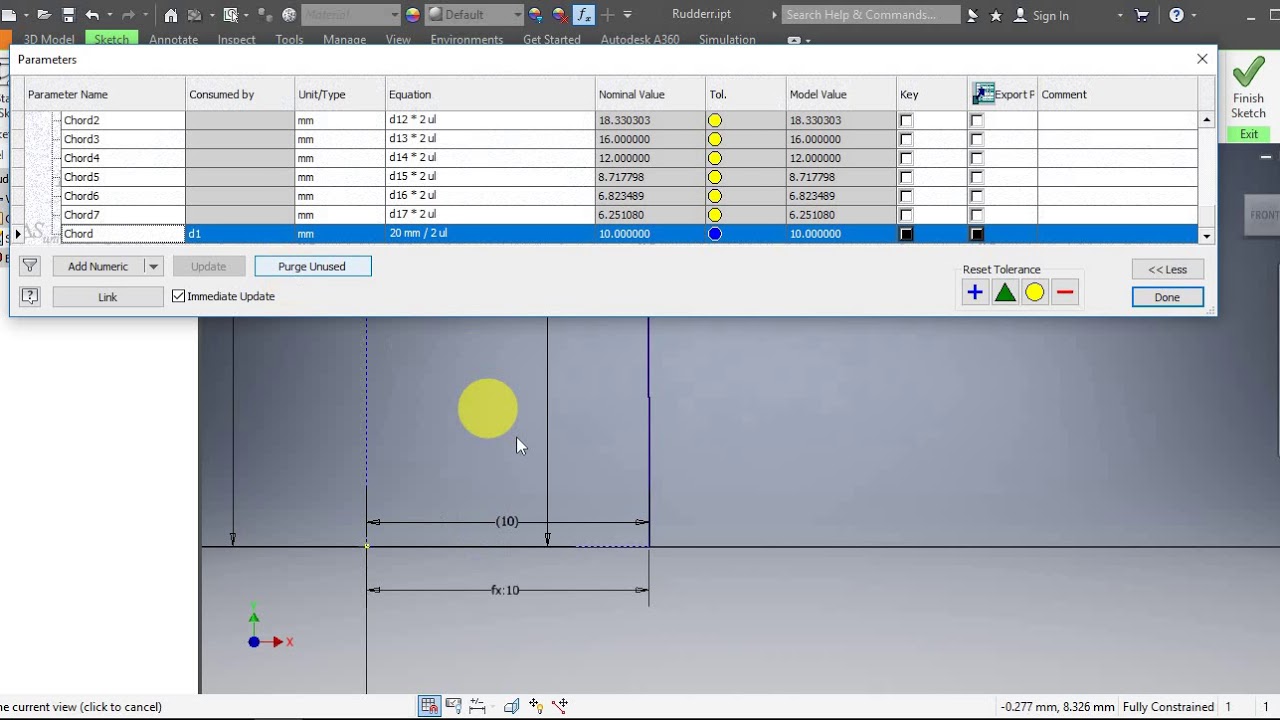Open the Help question mark
The width and height of the screenshot is (1280, 720).
[x=1177, y=15]
